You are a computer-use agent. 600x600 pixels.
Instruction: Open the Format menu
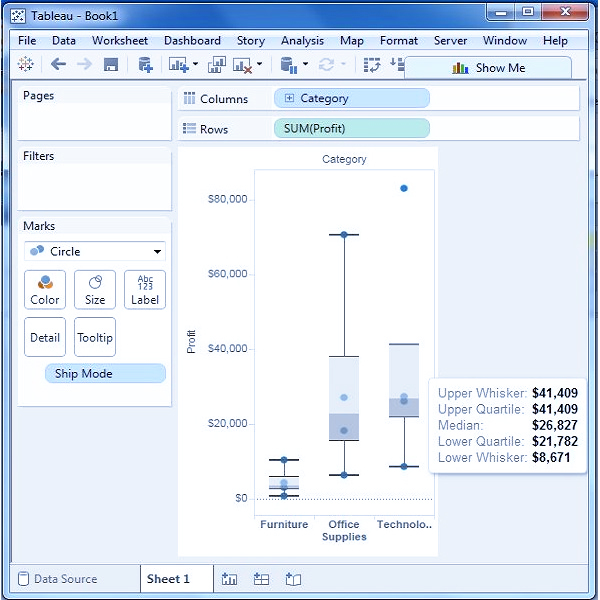(399, 41)
